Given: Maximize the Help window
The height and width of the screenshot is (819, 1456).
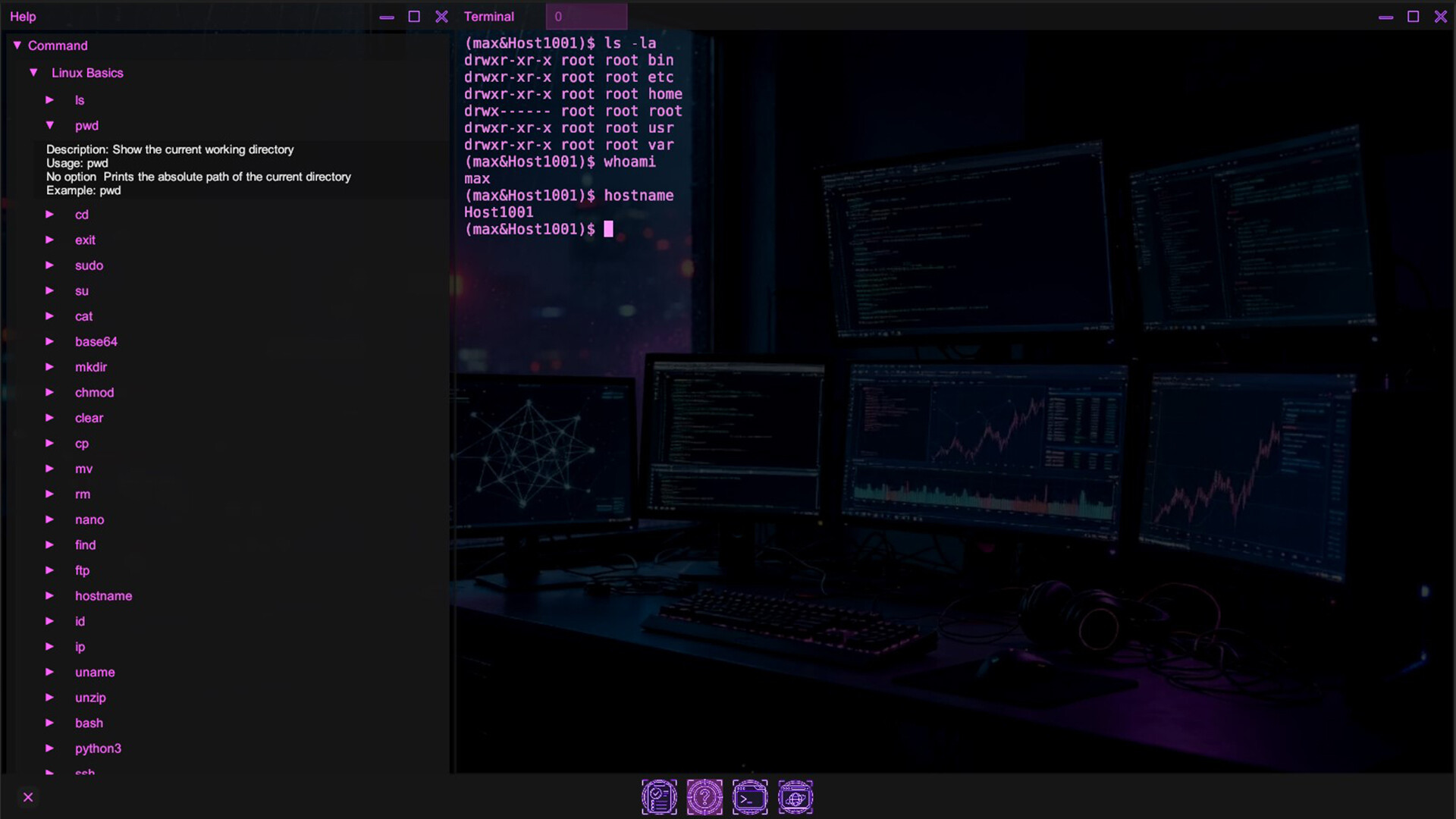Looking at the screenshot, I should click(414, 17).
